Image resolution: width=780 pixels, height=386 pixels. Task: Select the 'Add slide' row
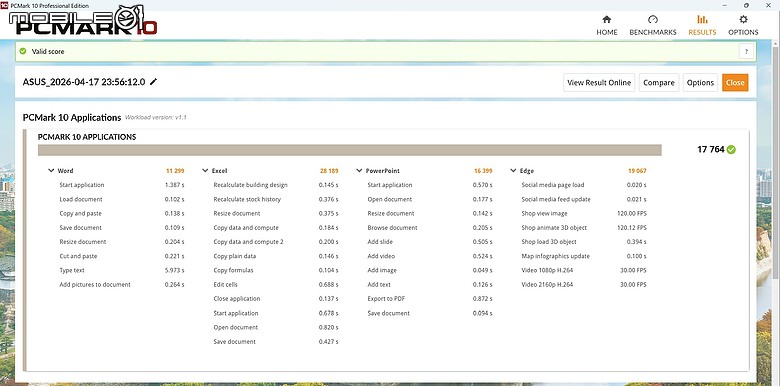430,242
